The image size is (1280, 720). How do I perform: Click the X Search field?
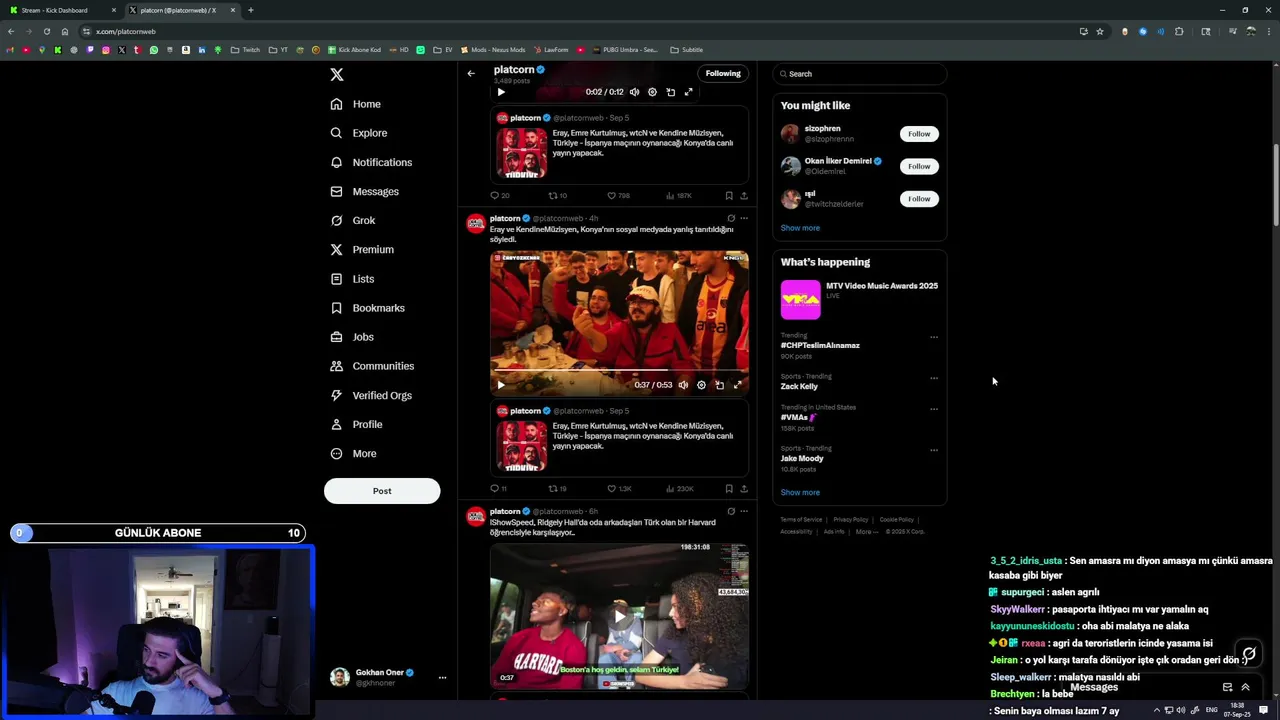(860, 74)
